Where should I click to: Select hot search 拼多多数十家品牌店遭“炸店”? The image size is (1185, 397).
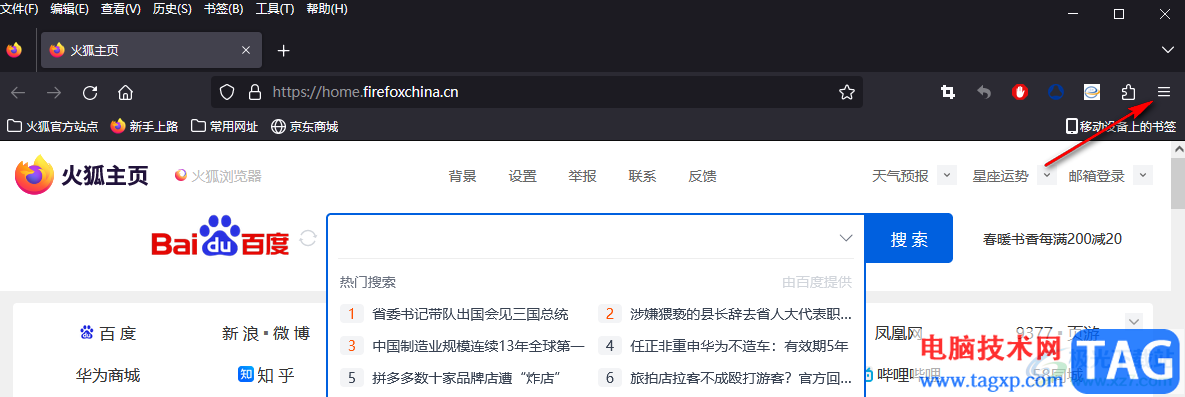[x=466, y=377]
